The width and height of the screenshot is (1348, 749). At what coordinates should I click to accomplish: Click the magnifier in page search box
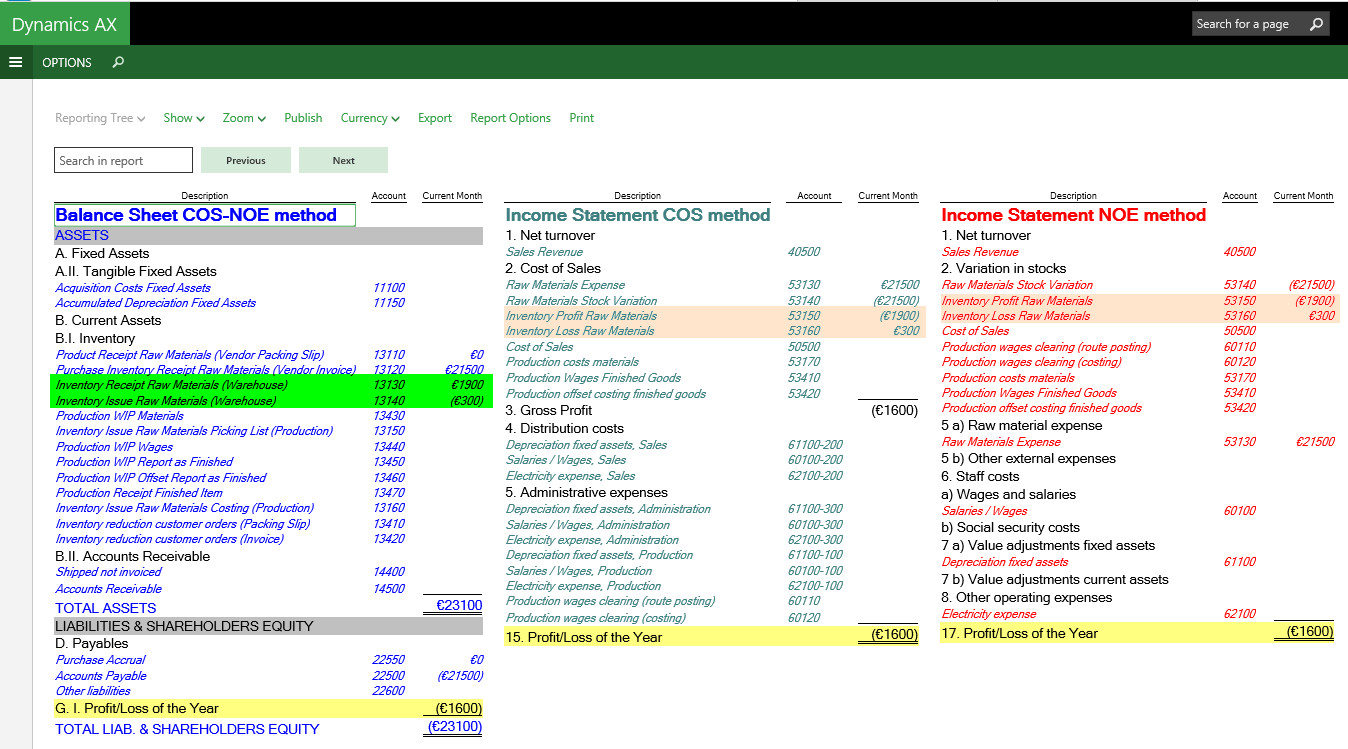coord(1316,24)
